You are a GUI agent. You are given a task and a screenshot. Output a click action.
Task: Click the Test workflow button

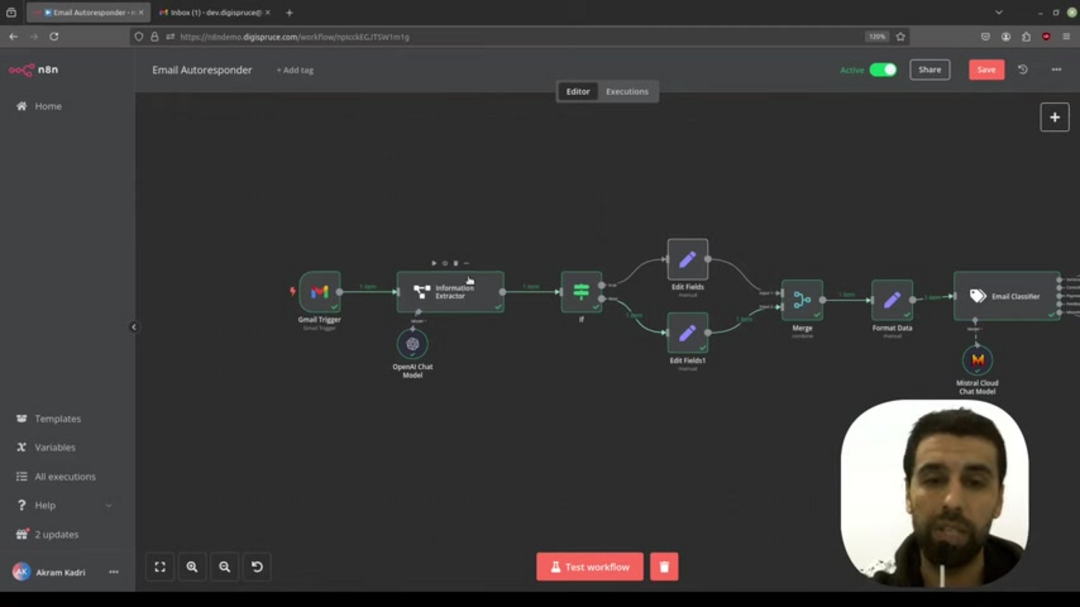[589, 567]
